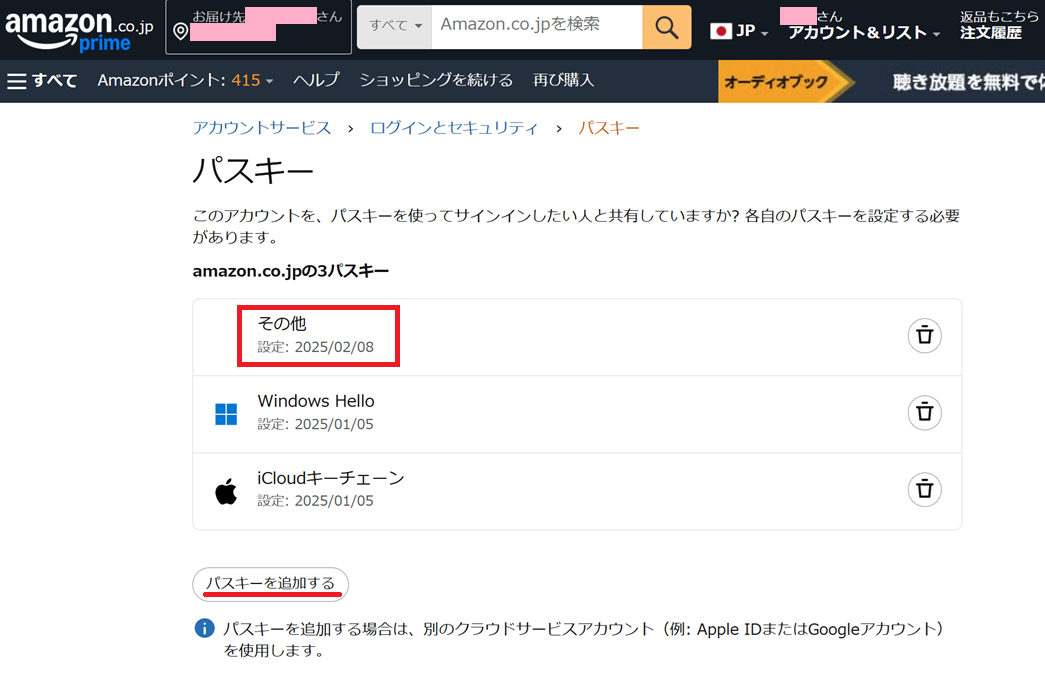1045x676 pixels.
Task: Click the 聴き放題を無料で banner text
Action: point(968,82)
